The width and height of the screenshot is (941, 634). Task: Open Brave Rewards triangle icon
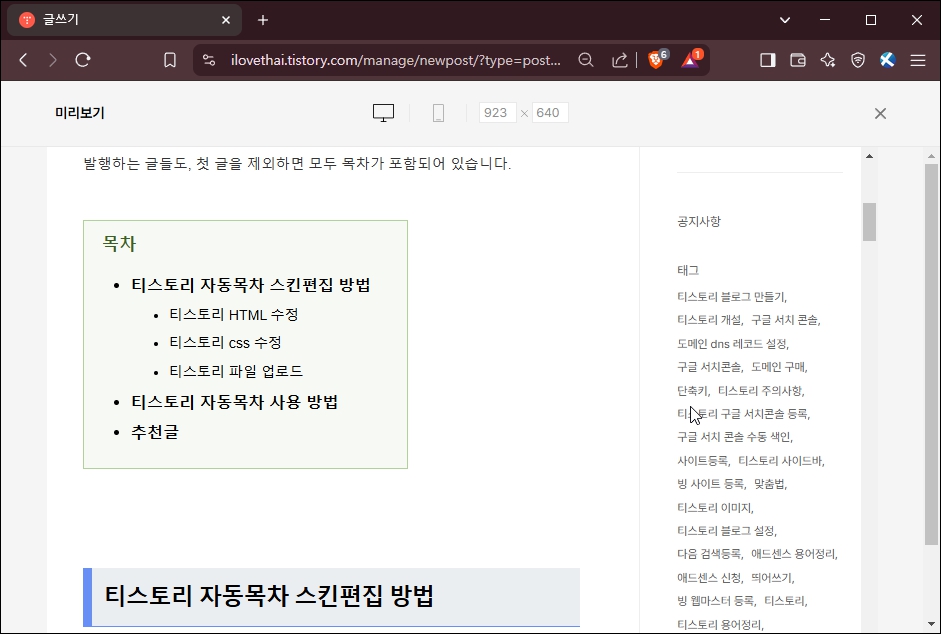[x=691, y=59]
